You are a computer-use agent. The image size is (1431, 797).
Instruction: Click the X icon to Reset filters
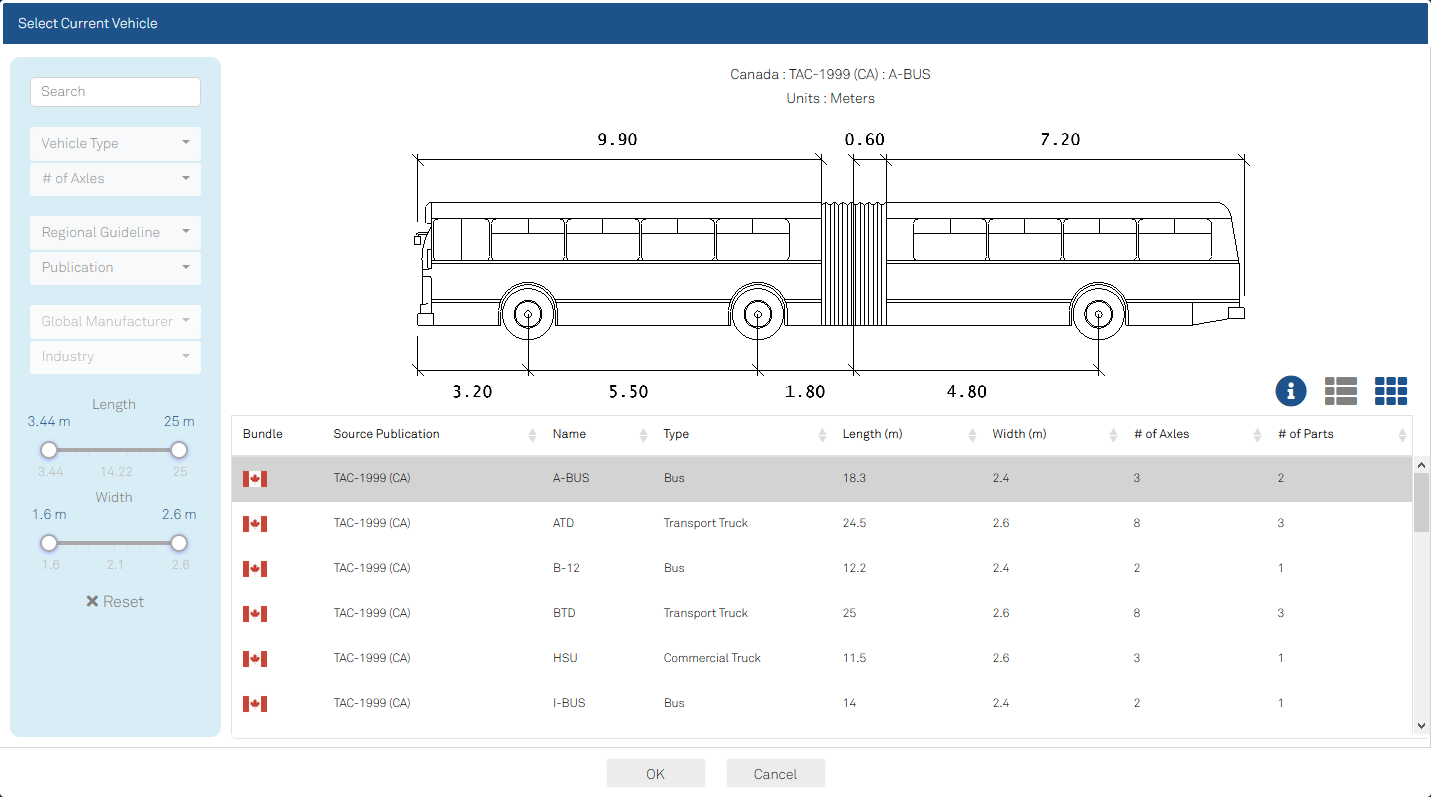93,601
